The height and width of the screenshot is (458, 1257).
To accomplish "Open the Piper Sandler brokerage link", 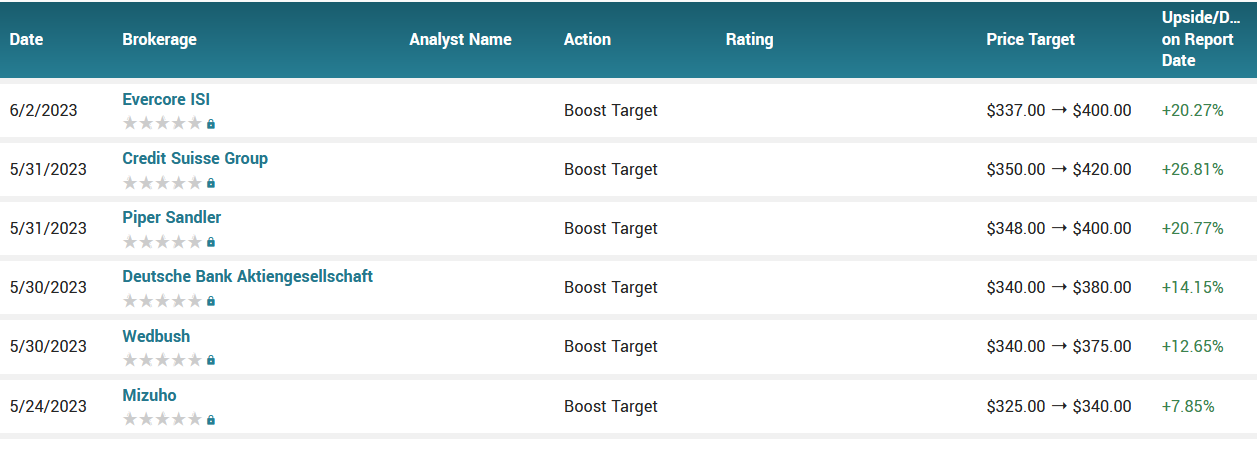I will (x=172, y=217).
